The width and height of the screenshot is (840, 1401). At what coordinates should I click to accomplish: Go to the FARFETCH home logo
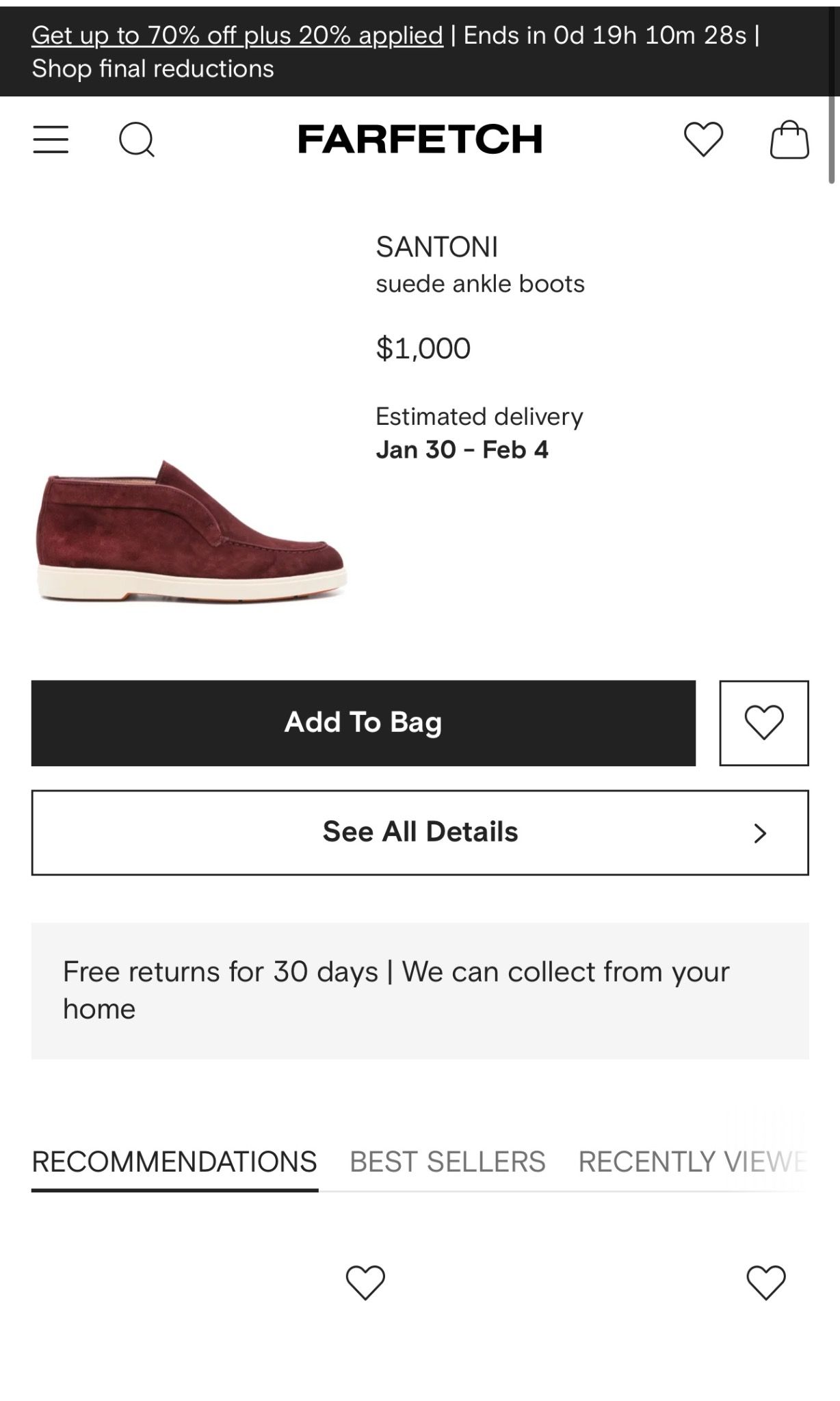pyautogui.click(x=420, y=139)
